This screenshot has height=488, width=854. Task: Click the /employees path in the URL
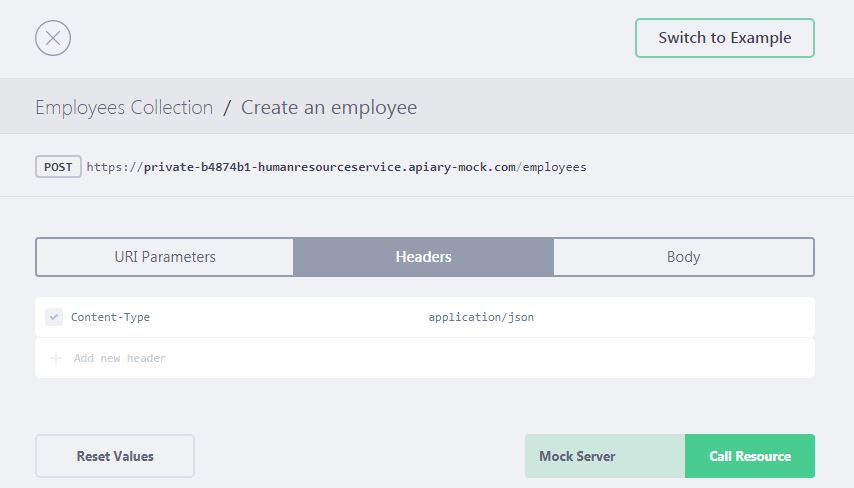point(553,167)
